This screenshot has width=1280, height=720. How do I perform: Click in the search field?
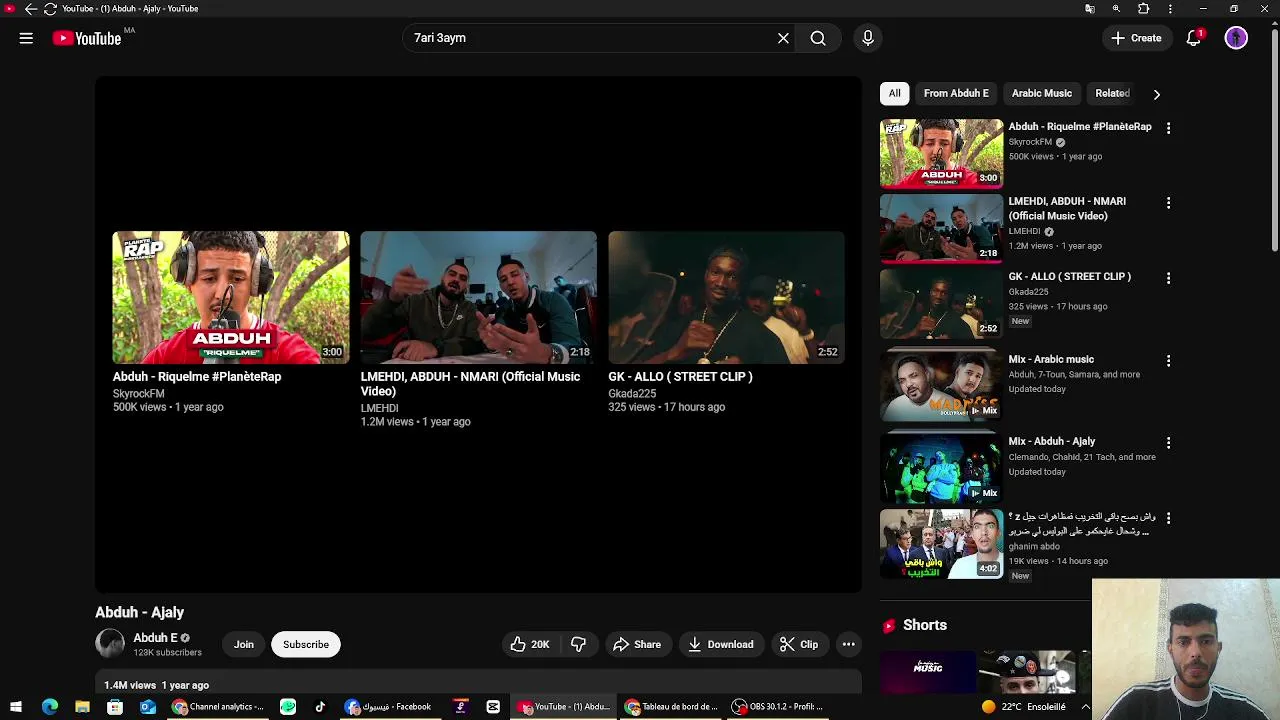[590, 38]
